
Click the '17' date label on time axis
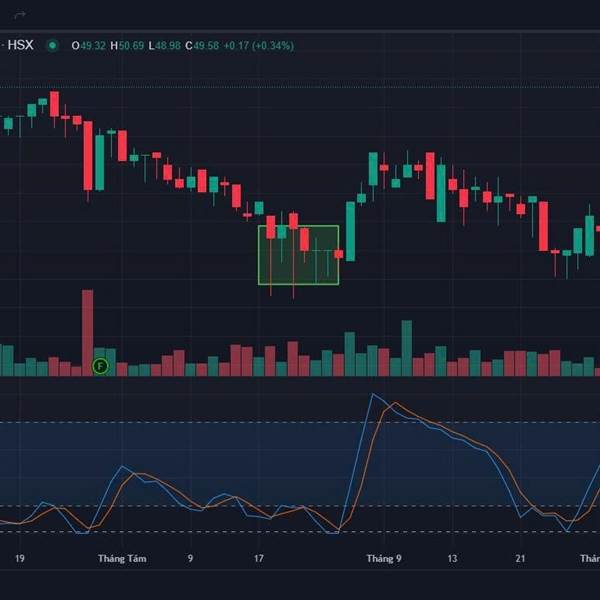click(x=259, y=558)
